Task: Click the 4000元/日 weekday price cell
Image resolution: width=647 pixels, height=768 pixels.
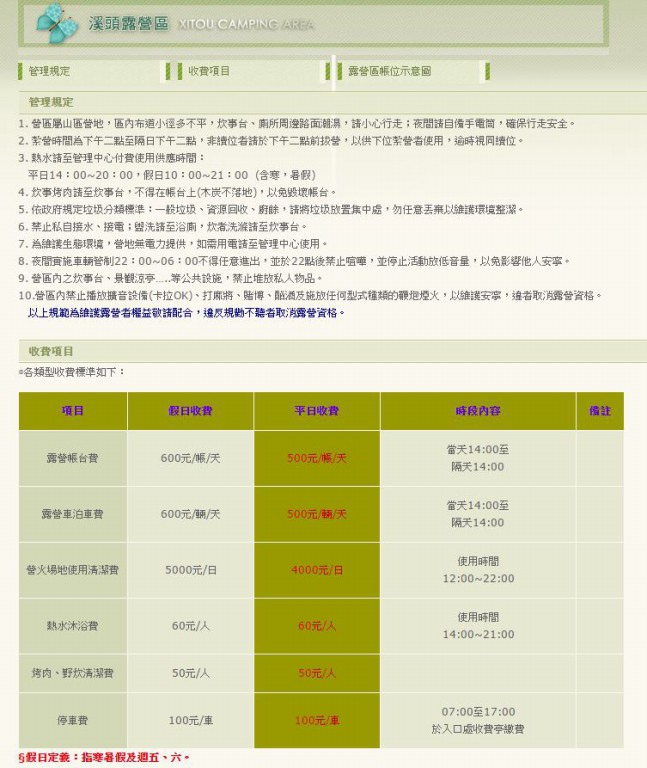Action: tap(316, 570)
